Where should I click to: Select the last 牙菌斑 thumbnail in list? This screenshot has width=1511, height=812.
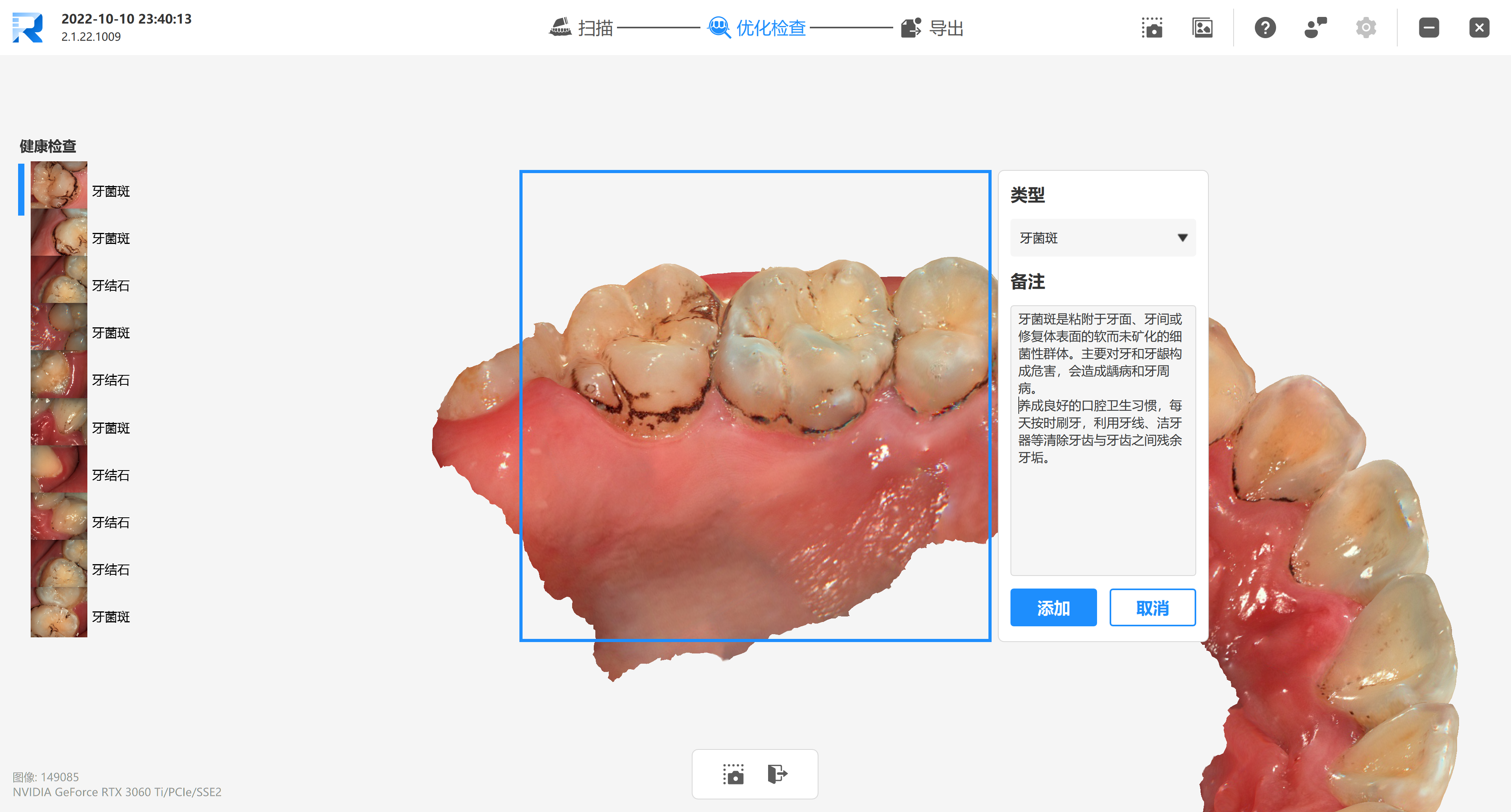point(59,612)
